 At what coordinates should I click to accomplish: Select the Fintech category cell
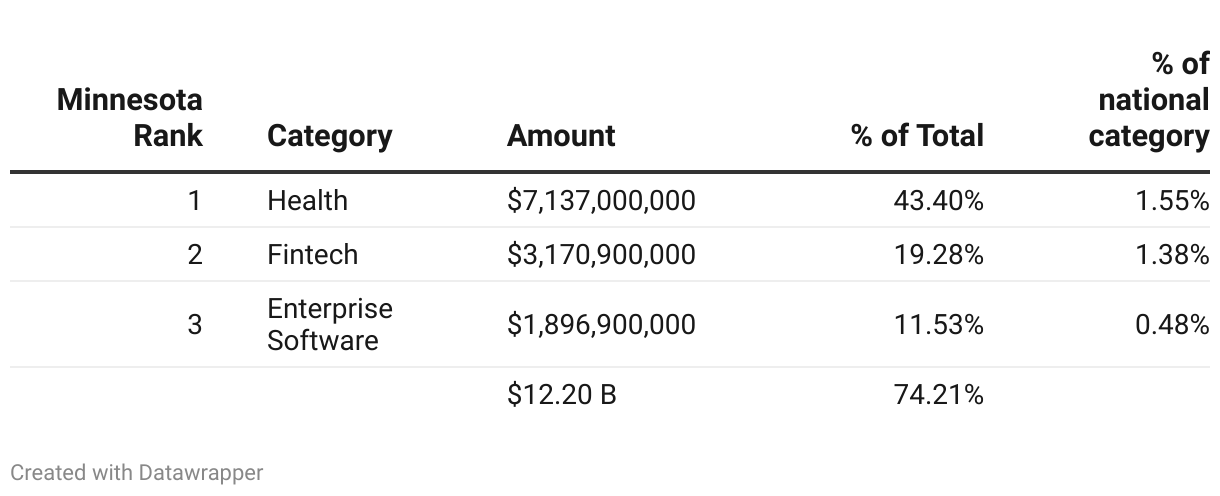point(312,255)
